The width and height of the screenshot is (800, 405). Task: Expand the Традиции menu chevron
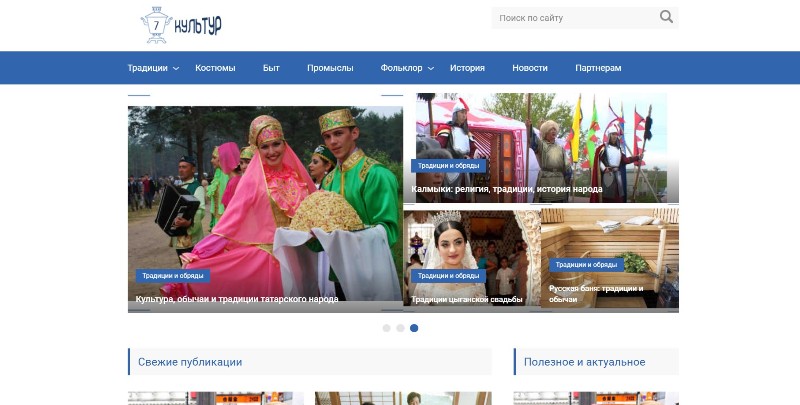(x=176, y=68)
